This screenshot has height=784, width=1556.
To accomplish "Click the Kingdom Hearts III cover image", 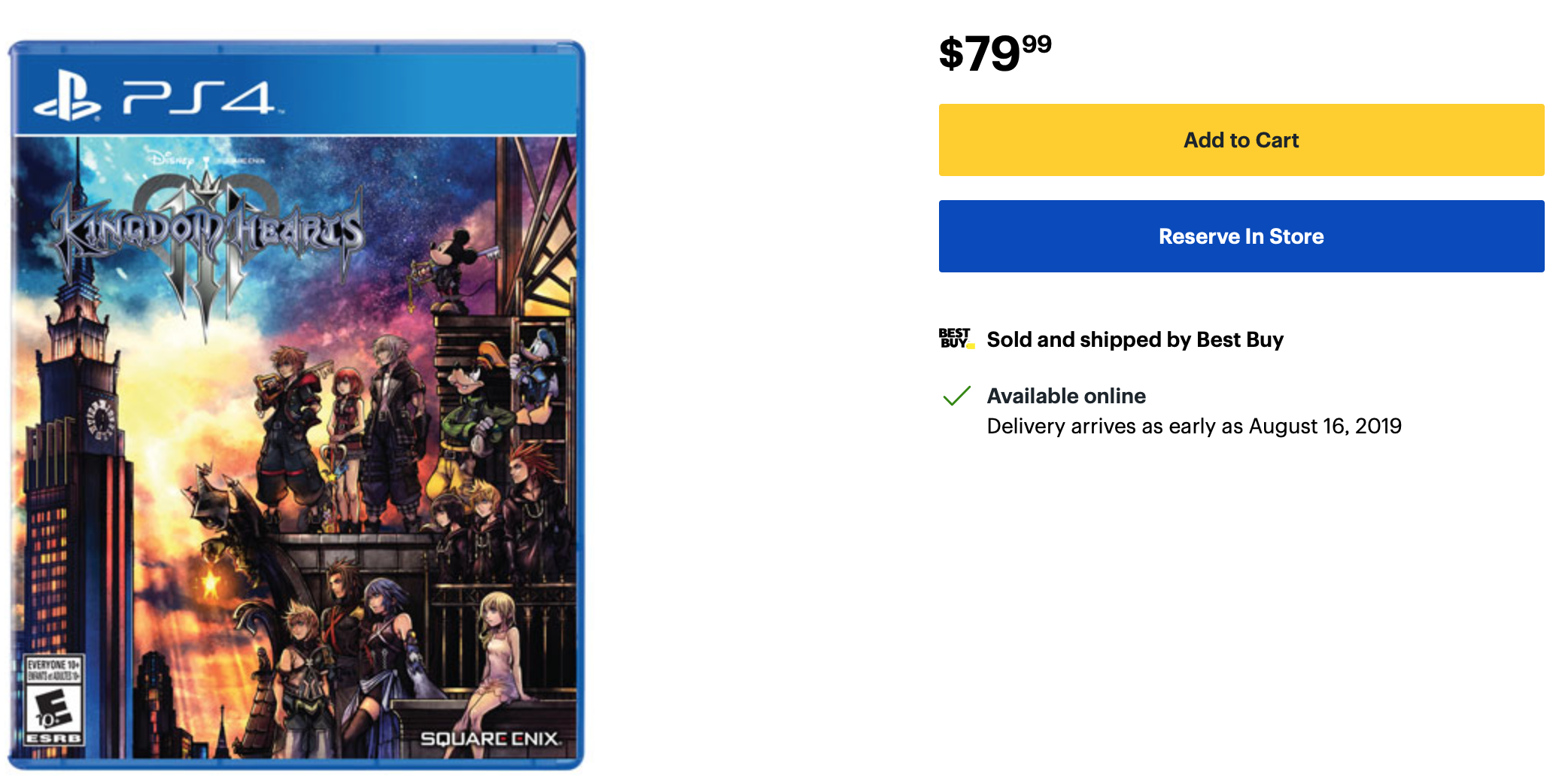I will pos(296,405).
